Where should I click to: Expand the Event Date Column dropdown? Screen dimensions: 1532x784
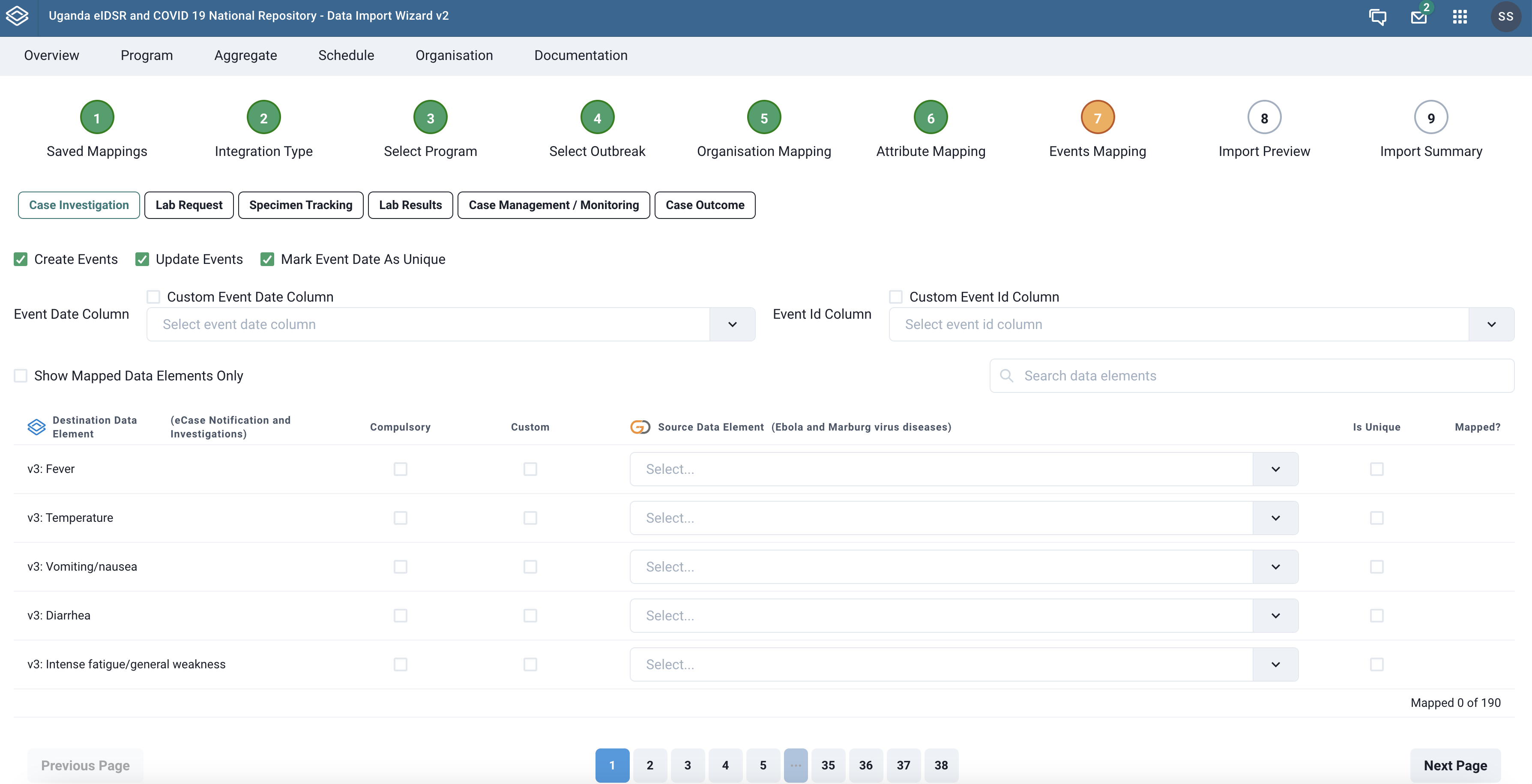[x=732, y=323]
